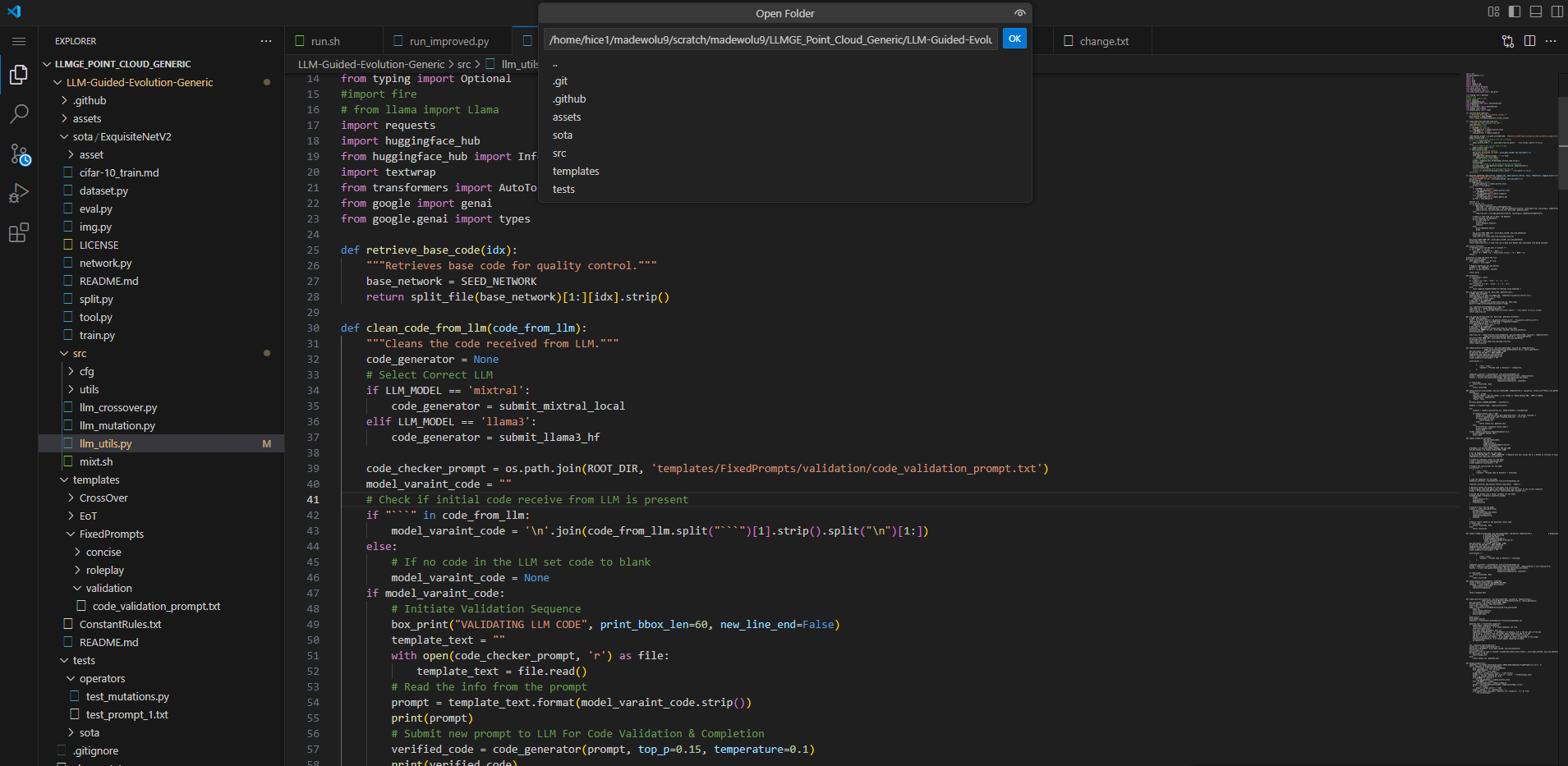
Task: Select tests in Open Folder list
Action: (785, 190)
